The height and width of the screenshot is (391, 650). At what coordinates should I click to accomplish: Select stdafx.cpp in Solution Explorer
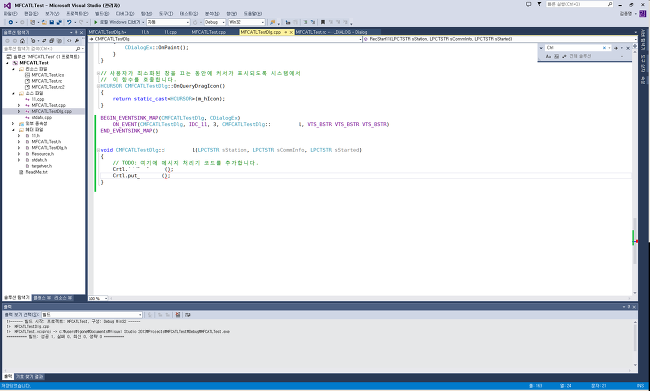(x=41, y=118)
